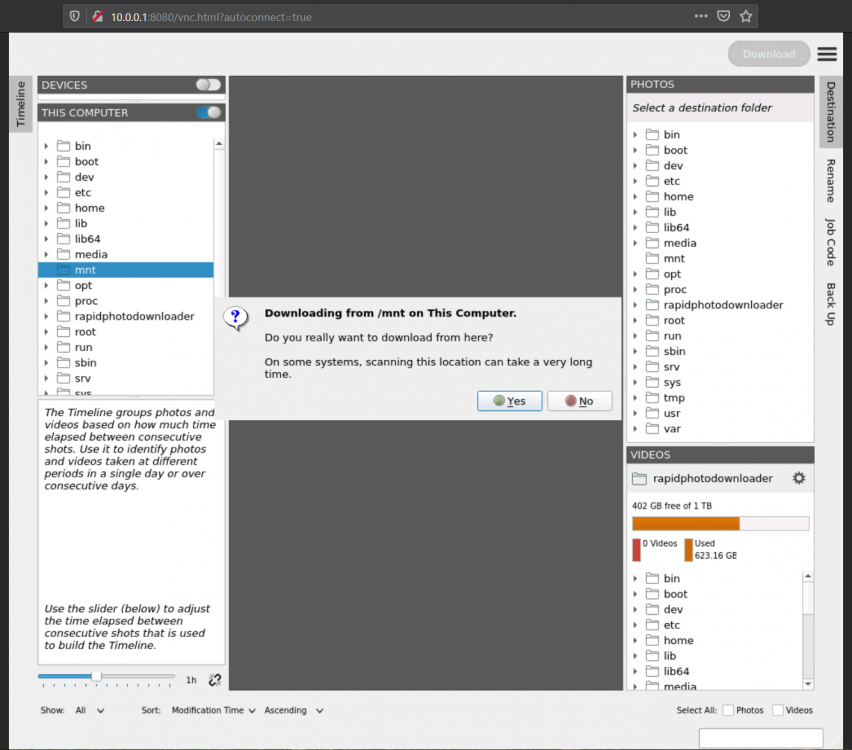Screen dimensions: 852x750
Task: Click the bin folder icon in Videos panel
Action: (x=652, y=578)
